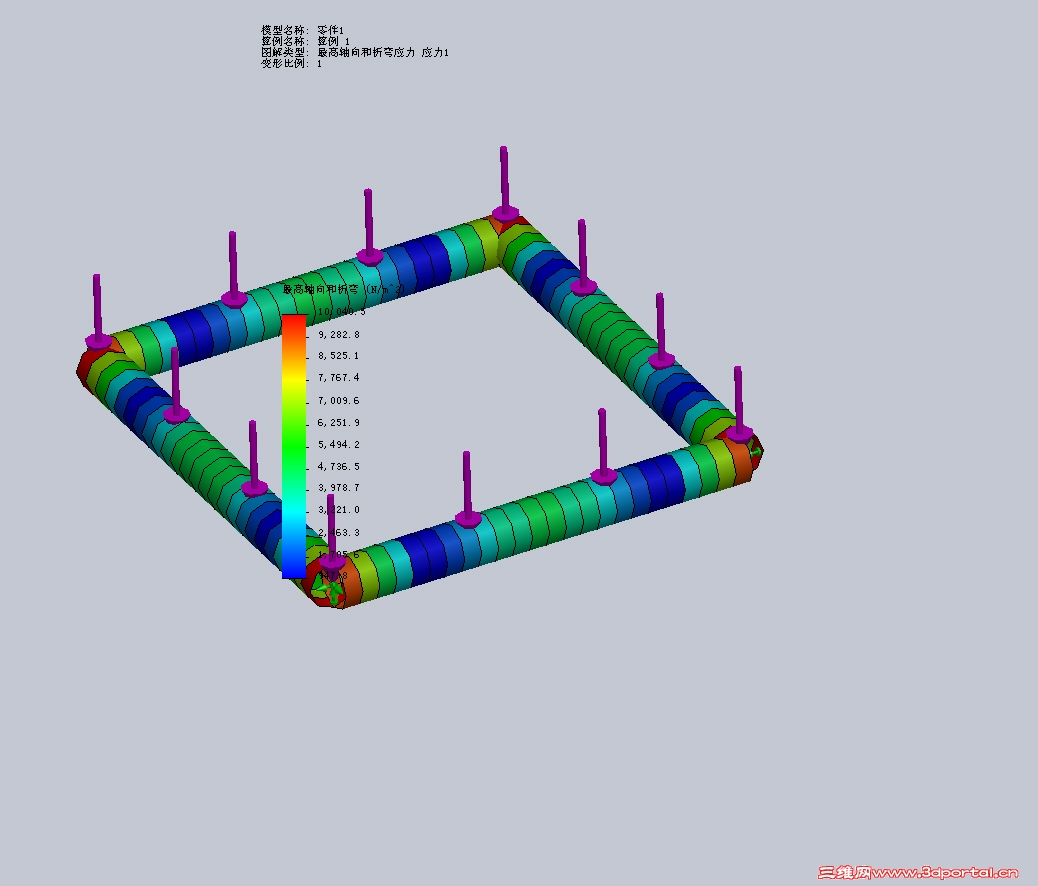
Task: Click legend value 7,767.4
Action: click(x=338, y=377)
